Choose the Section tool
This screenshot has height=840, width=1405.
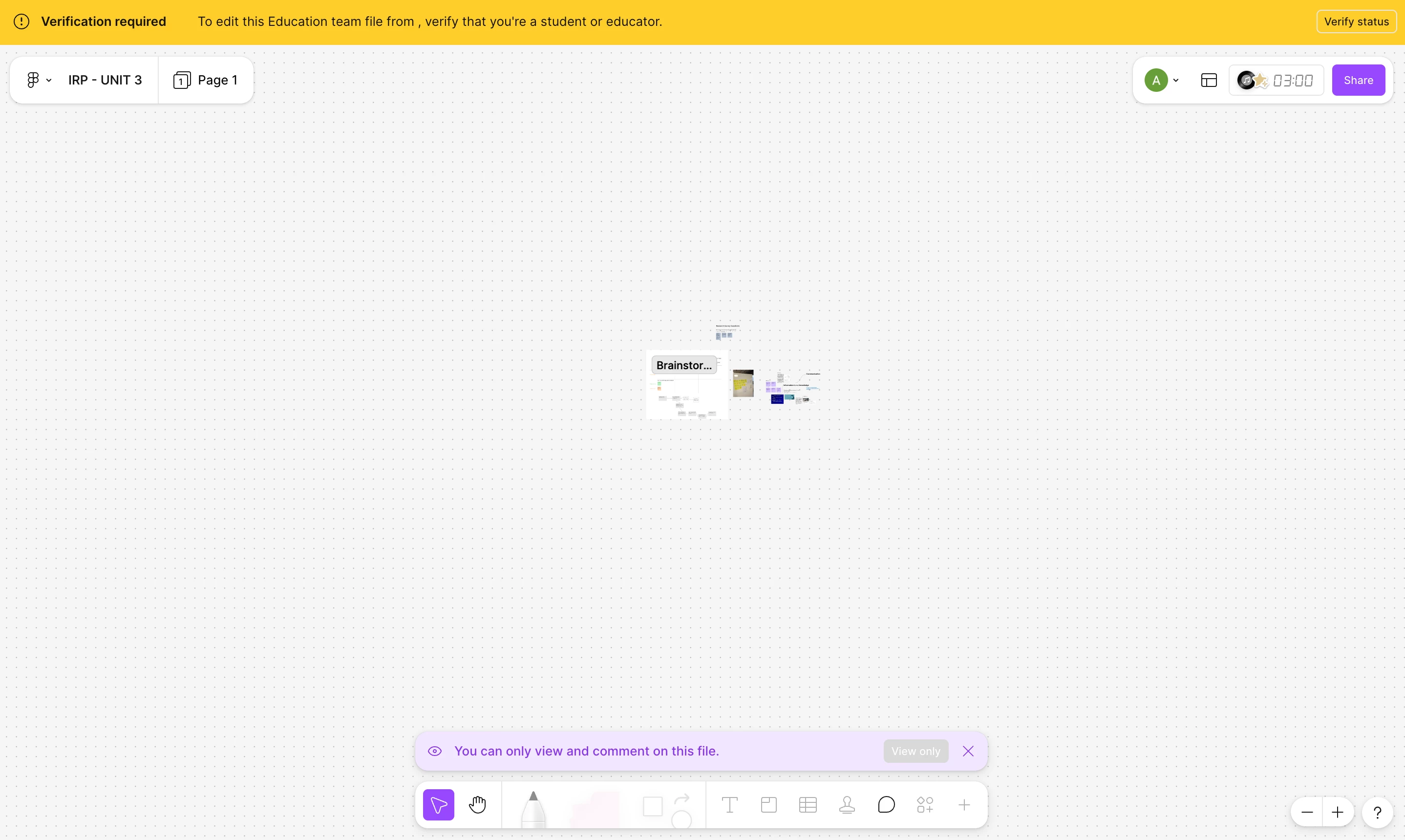coord(769,804)
